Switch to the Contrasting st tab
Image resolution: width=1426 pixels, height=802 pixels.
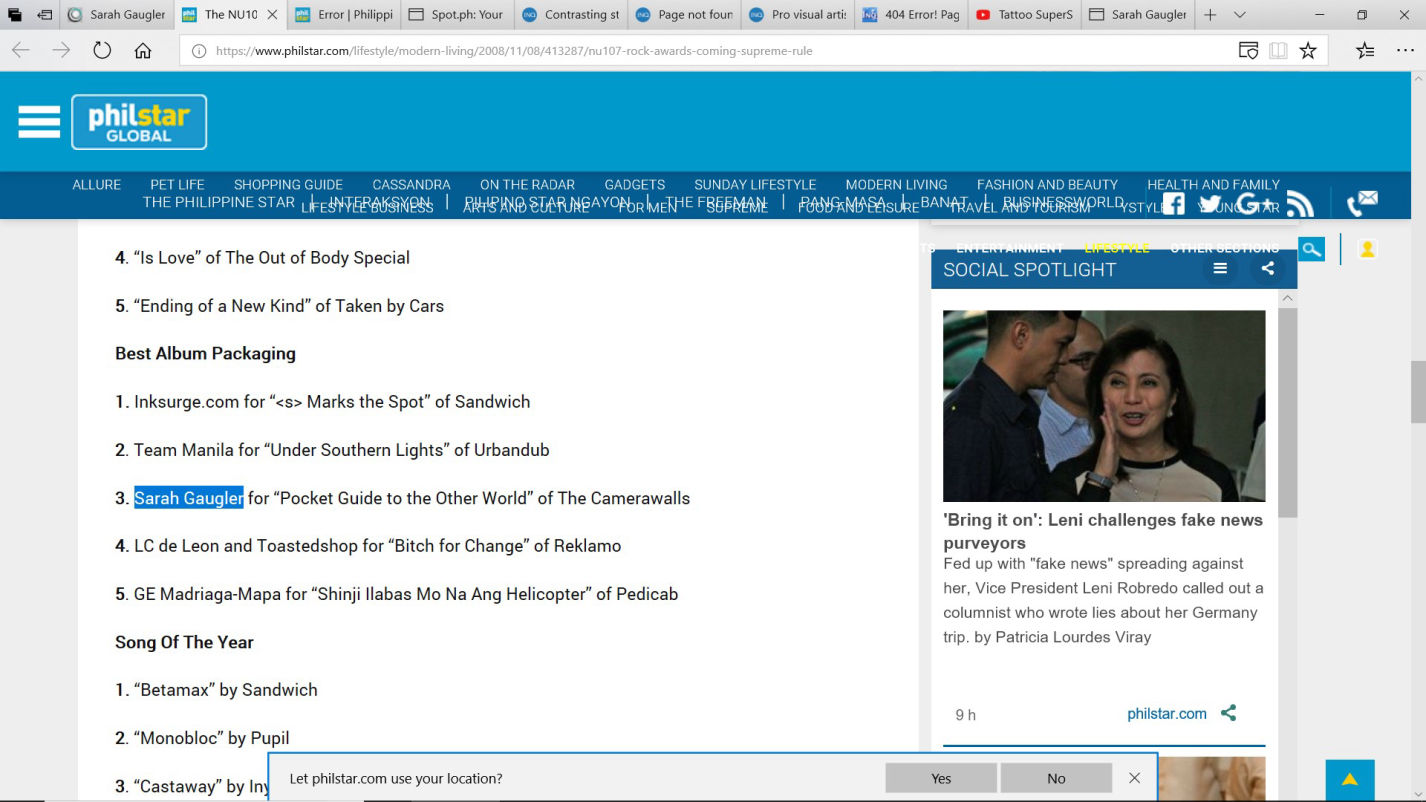pos(572,15)
